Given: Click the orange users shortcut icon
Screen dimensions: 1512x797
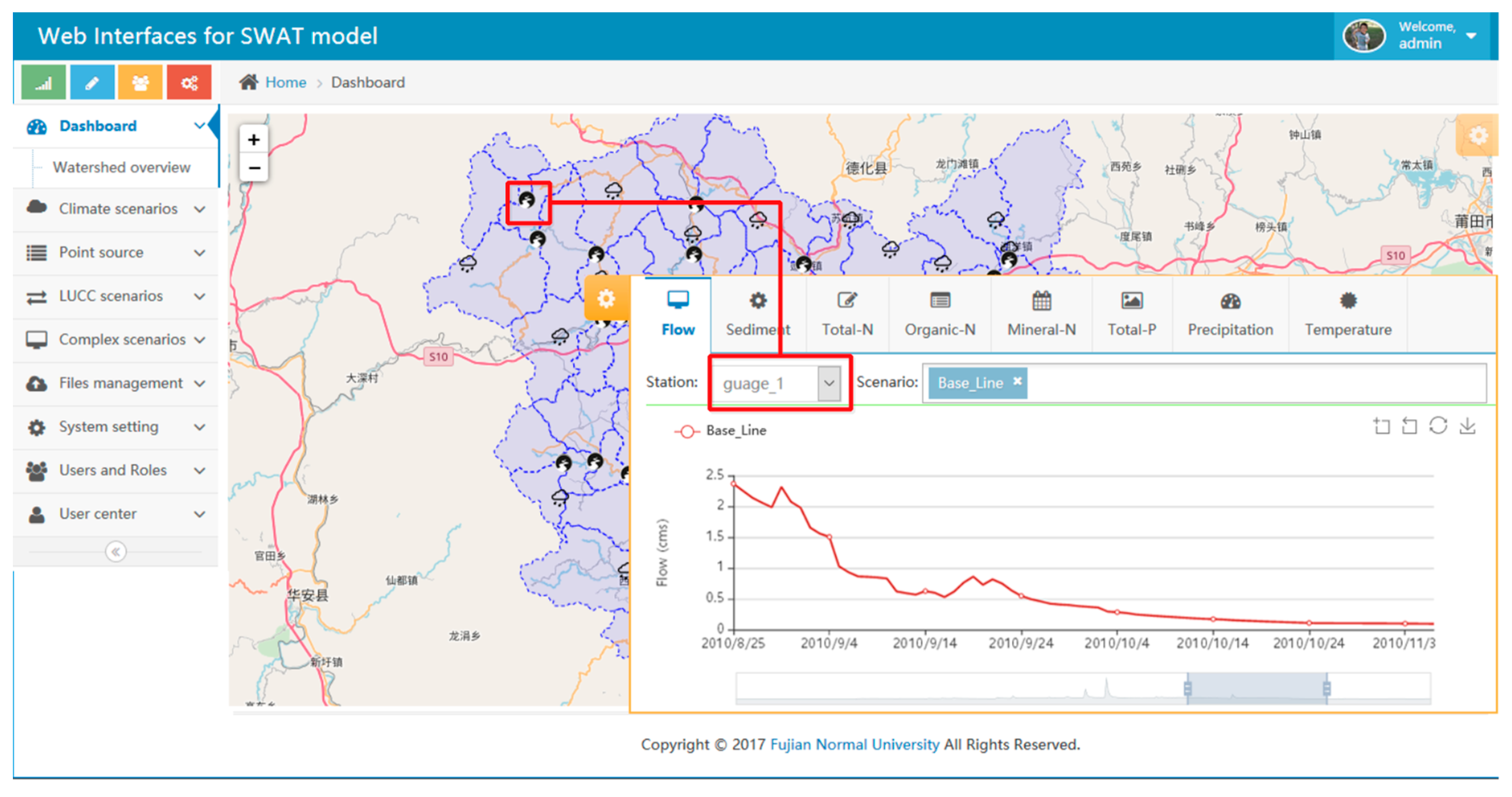Looking at the screenshot, I should click(x=140, y=83).
